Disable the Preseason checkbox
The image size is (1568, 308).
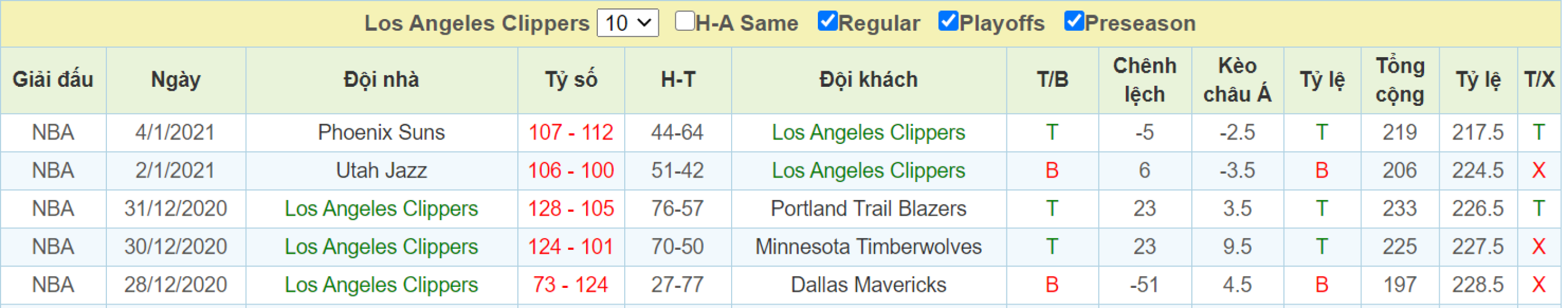(1074, 21)
